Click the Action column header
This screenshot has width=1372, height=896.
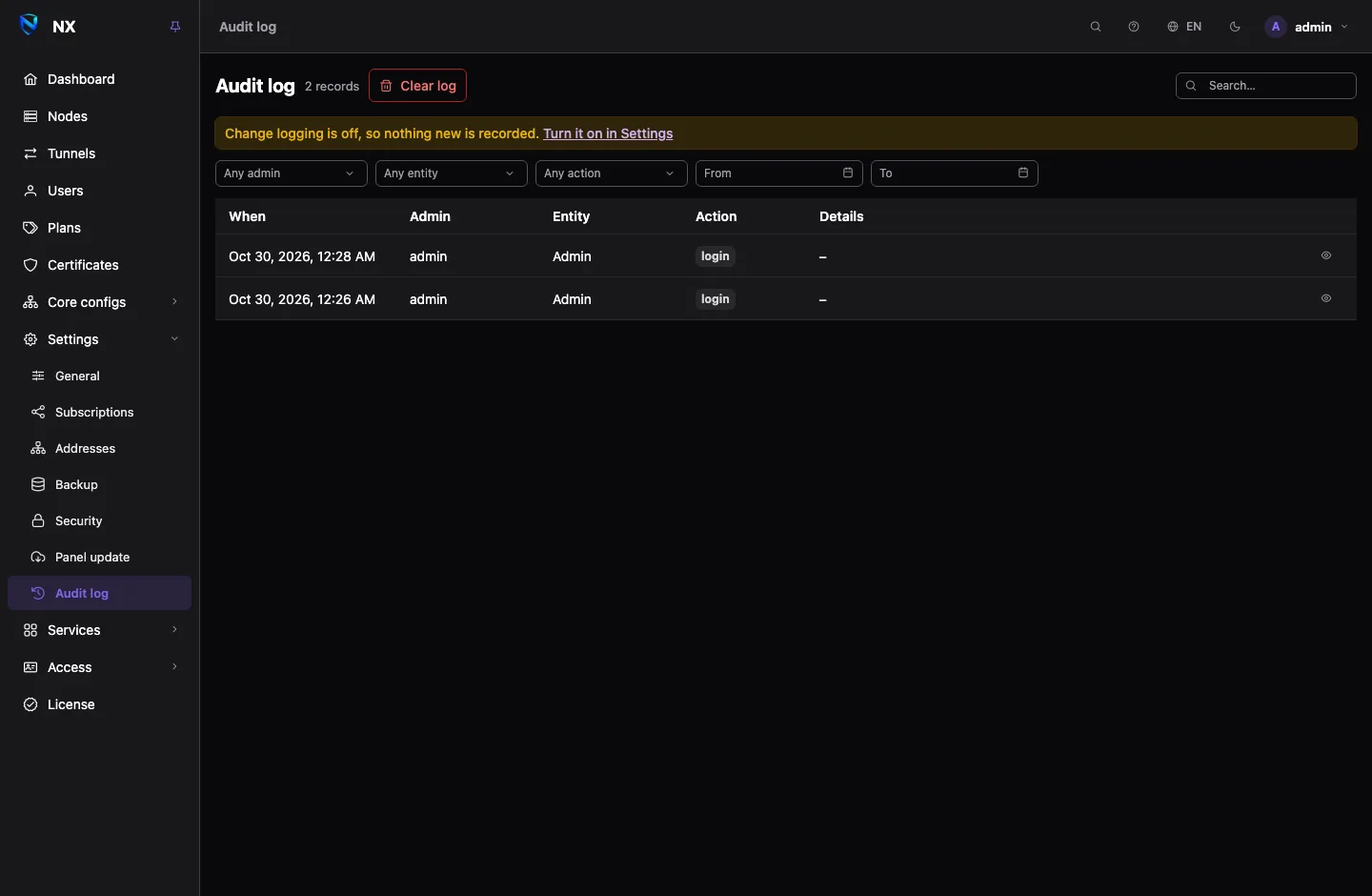click(x=716, y=216)
